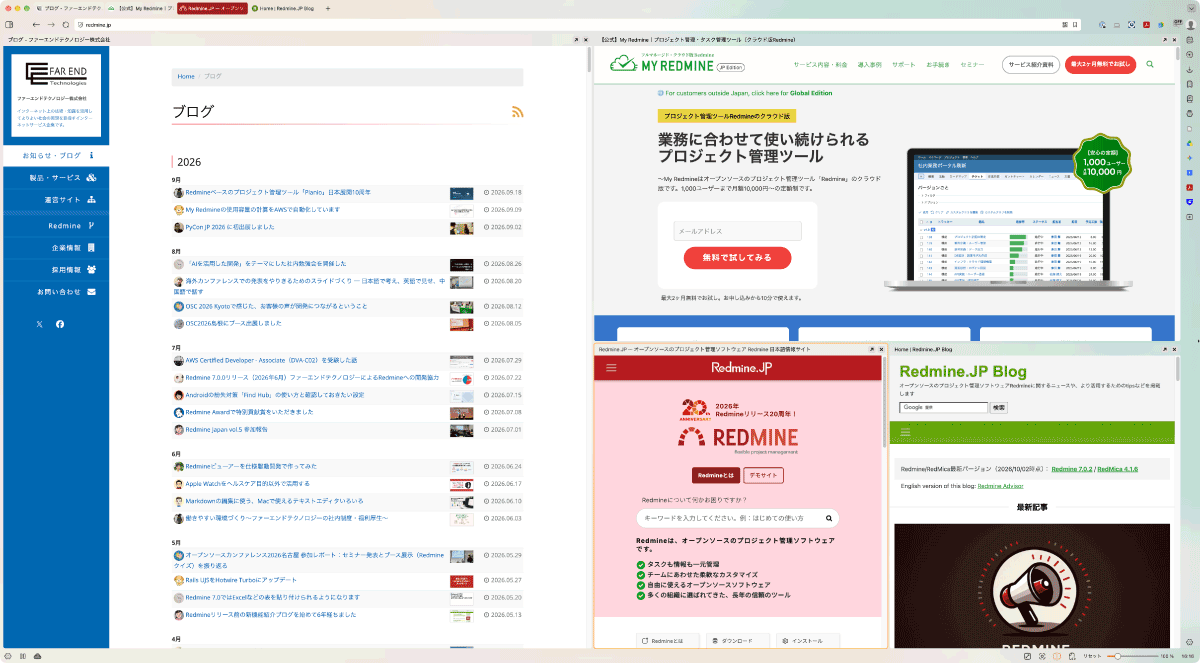Open the RSS feed icon beside ブログ heading
The image size is (1200, 663).
click(517, 111)
